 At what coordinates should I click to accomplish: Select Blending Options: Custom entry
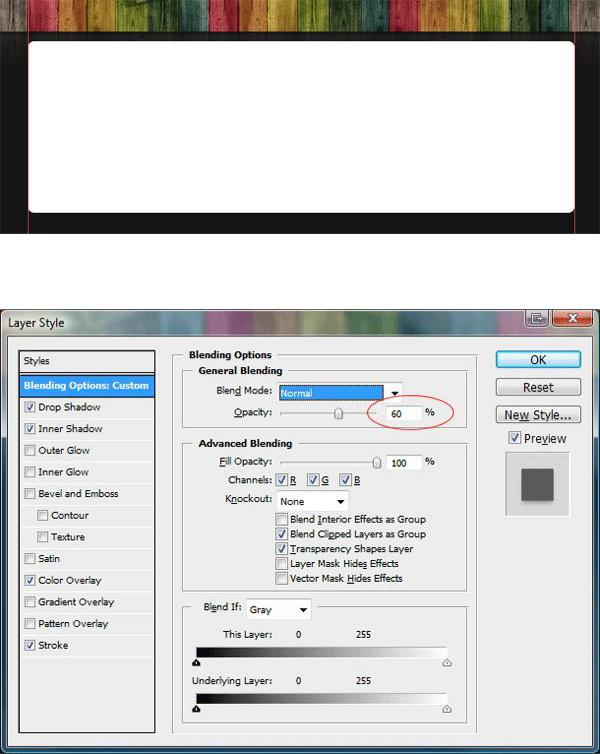[87, 386]
